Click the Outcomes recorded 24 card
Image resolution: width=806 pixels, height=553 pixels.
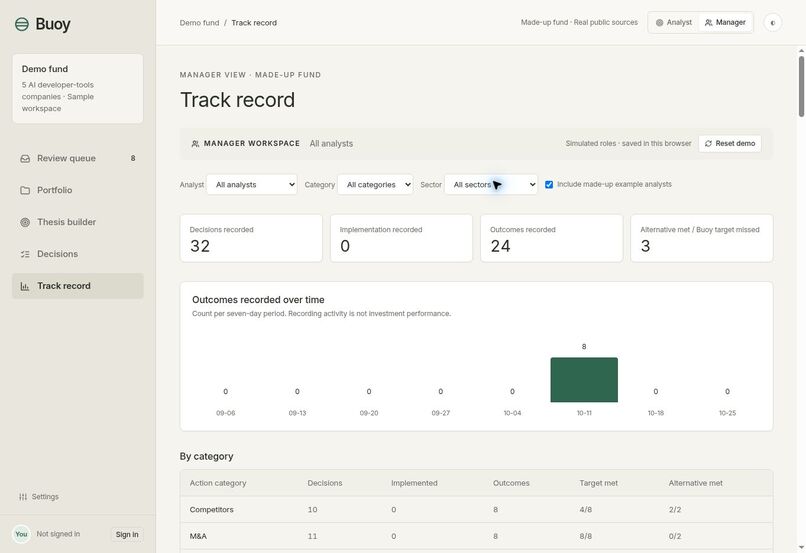552,238
